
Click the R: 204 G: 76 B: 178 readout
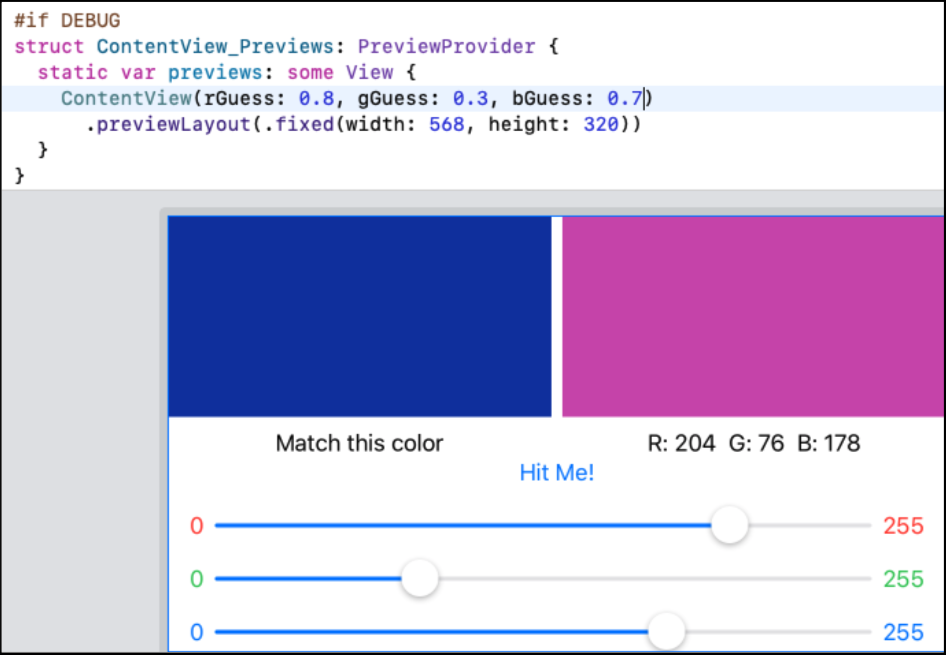[754, 443]
